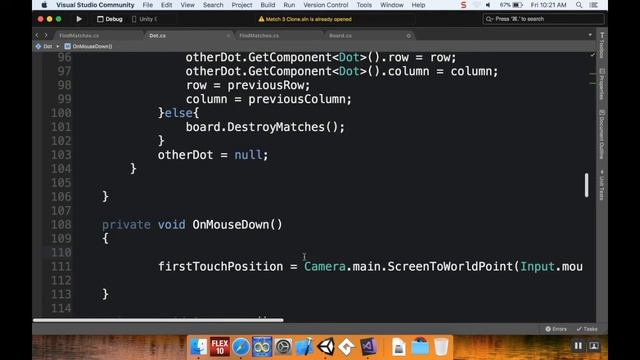The width and height of the screenshot is (640, 360).
Task: Open the Properties side panel
Action: click(602, 84)
